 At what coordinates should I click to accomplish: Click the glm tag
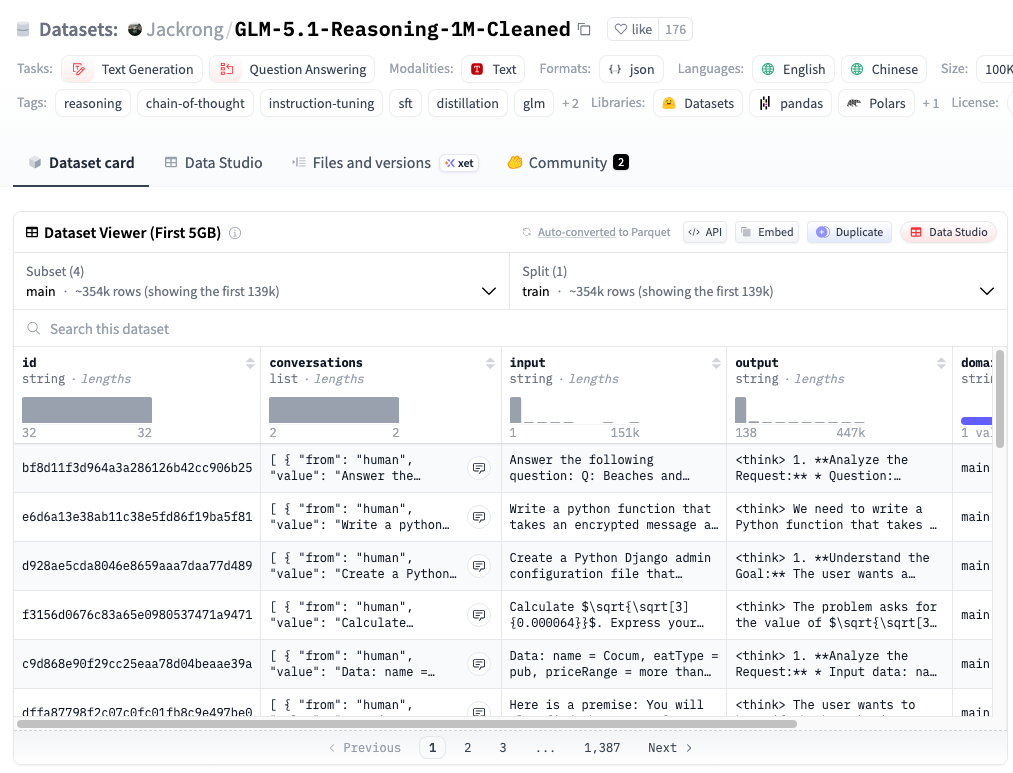coord(534,103)
